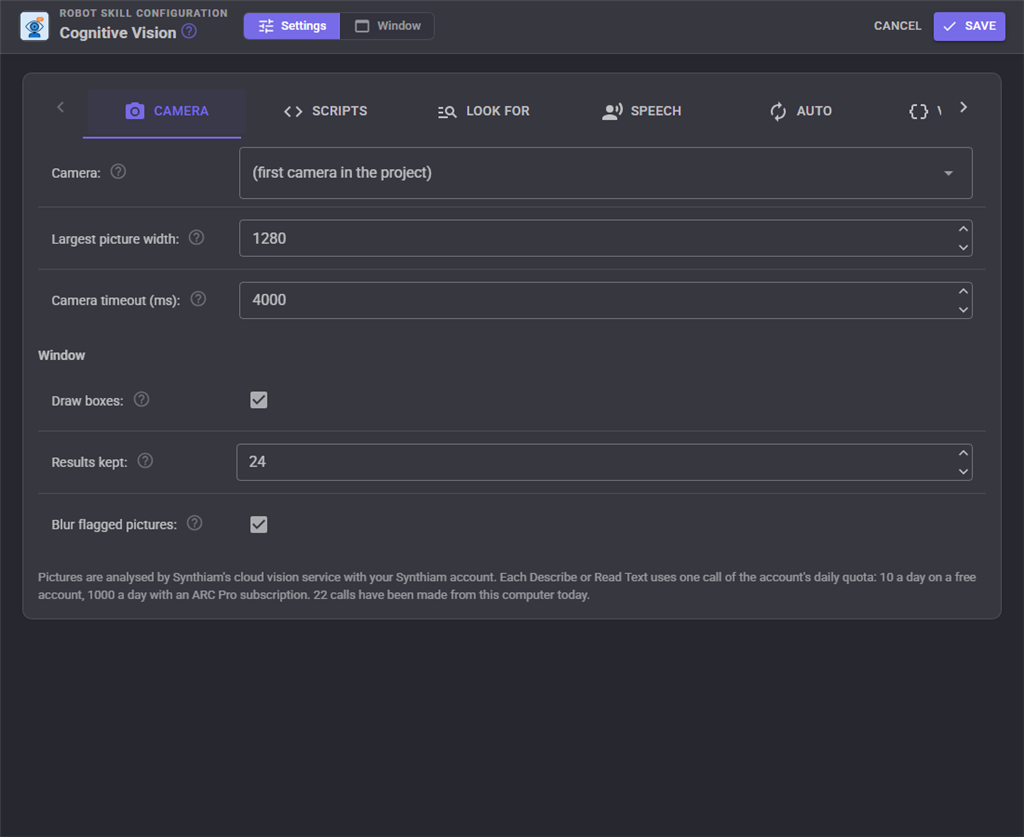The height and width of the screenshot is (837, 1024).
Task: Increase Camera timeout value
Action: tap(963, 291)
